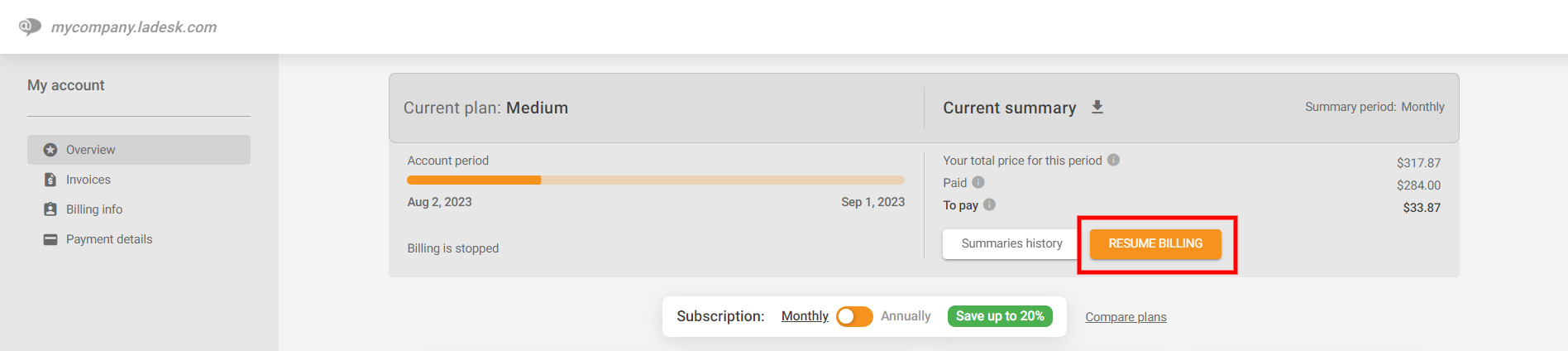
Task: Select the Monthly subscription option
Action: click(x=805, y=316)
